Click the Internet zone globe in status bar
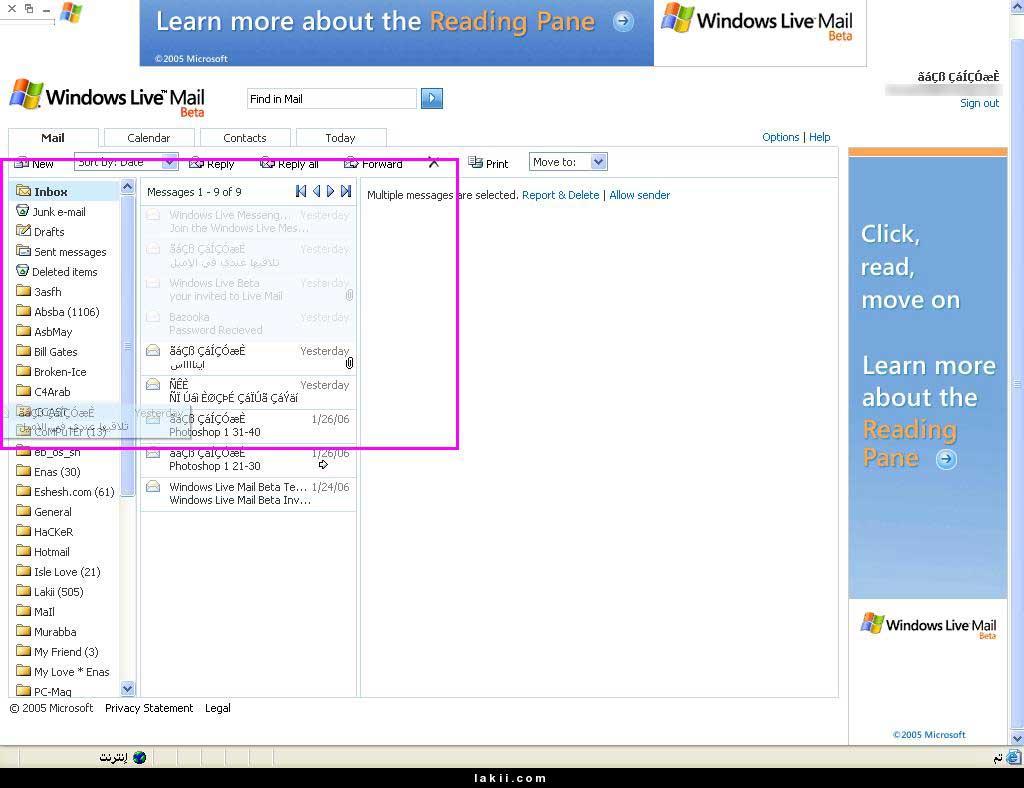1024x788 pixels. pos(139,757)
